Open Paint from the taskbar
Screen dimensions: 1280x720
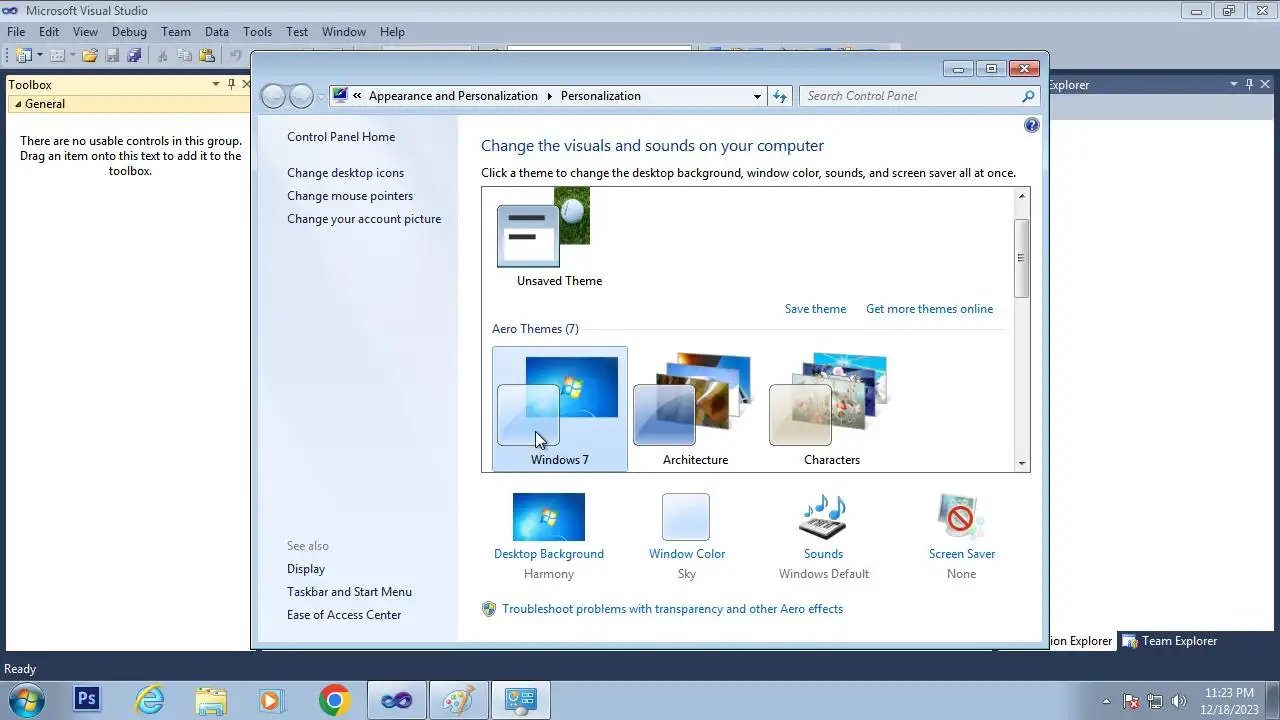coord(458,700)
